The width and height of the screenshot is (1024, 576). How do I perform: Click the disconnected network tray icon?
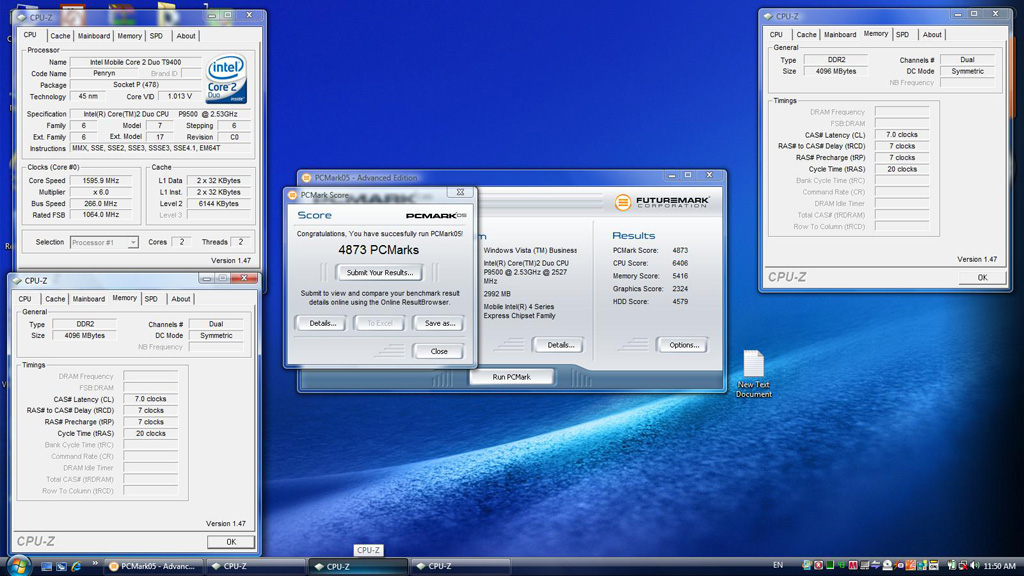pos(962,566)
